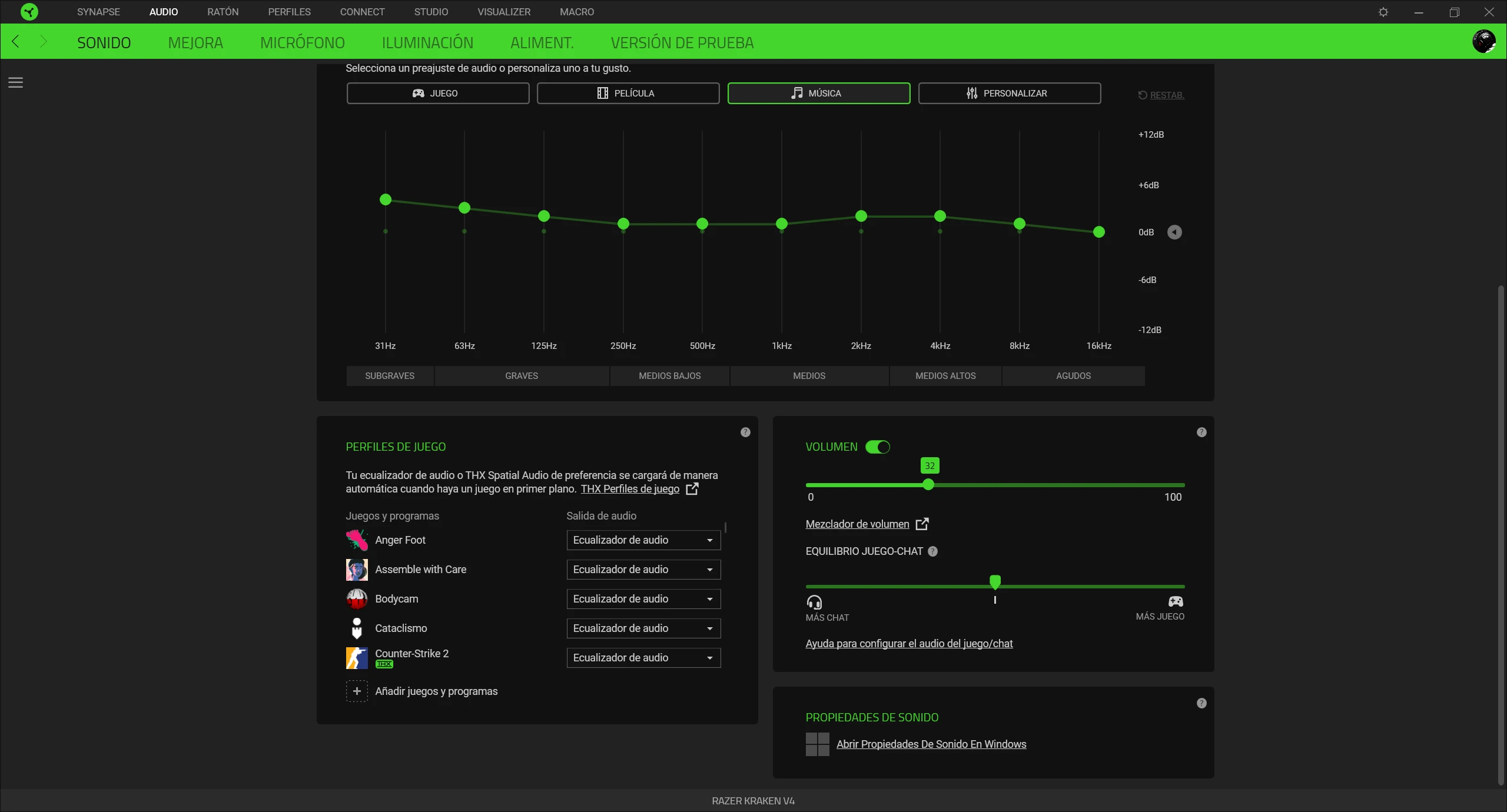Open help for Propiedades de Sonido panel

(1201, 703)
